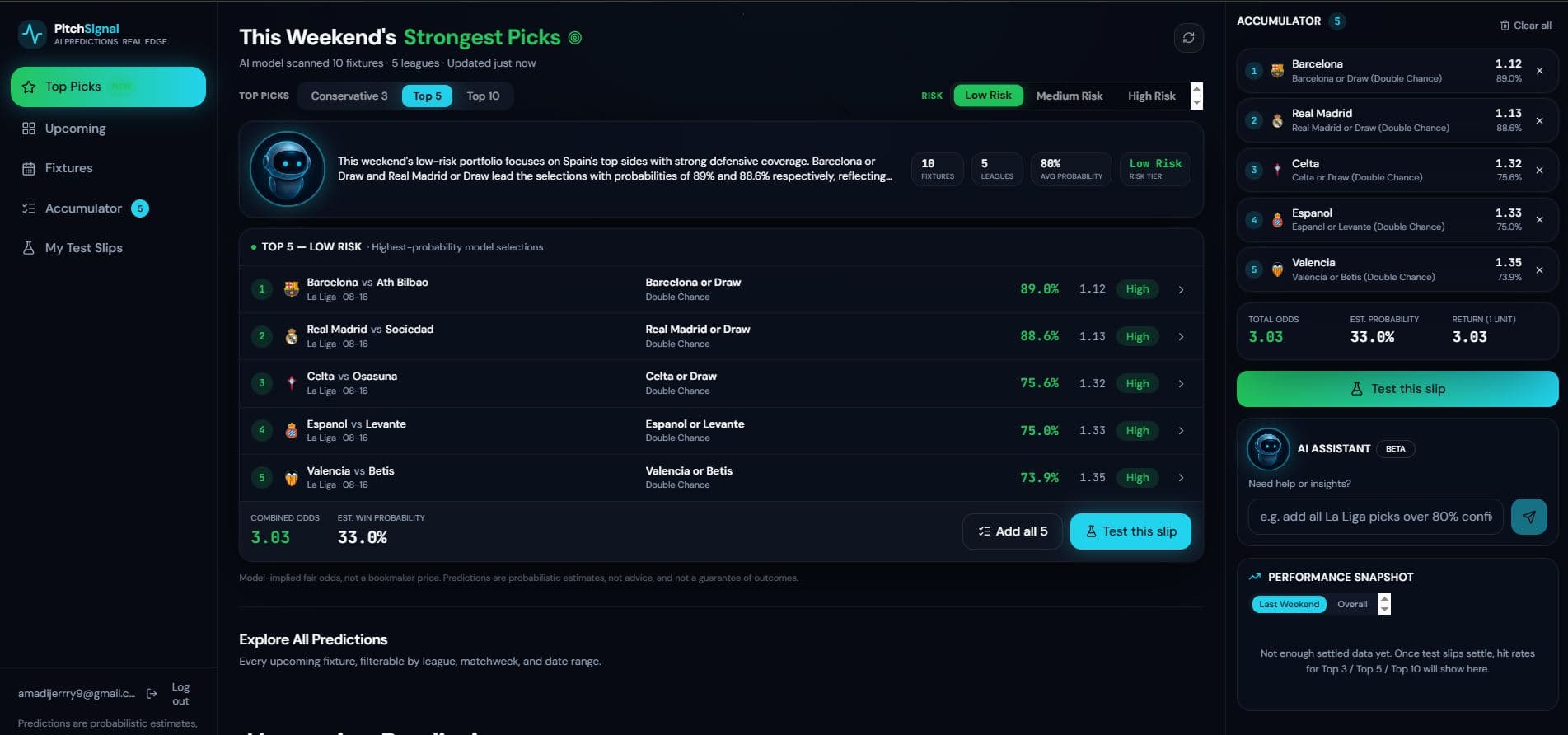Screen dimensions: 1568x735
Task: Select the Conservative 3 picks option
Action: tap(349, 96)
